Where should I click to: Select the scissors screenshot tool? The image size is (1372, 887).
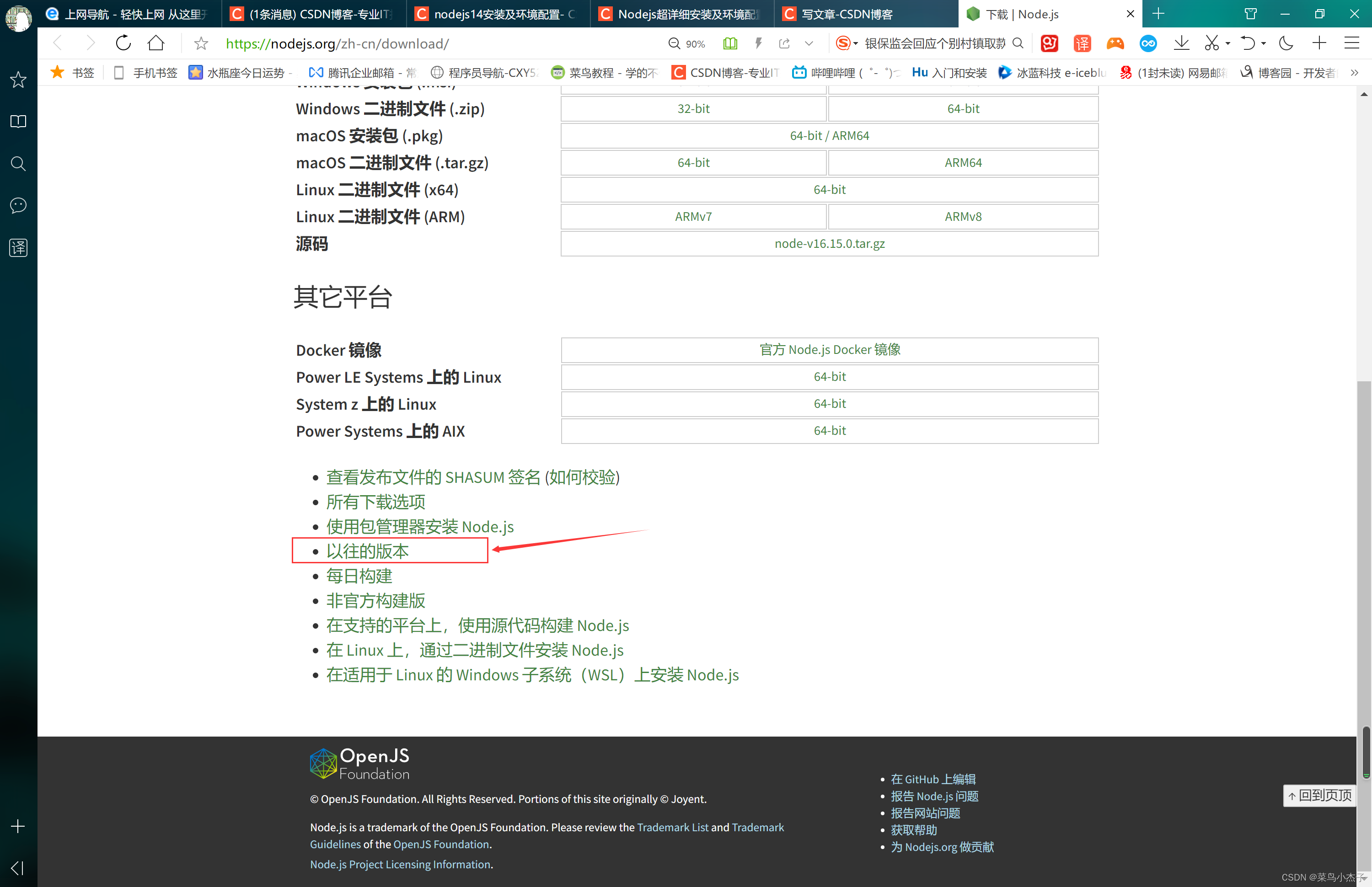tap(1212, 43)
